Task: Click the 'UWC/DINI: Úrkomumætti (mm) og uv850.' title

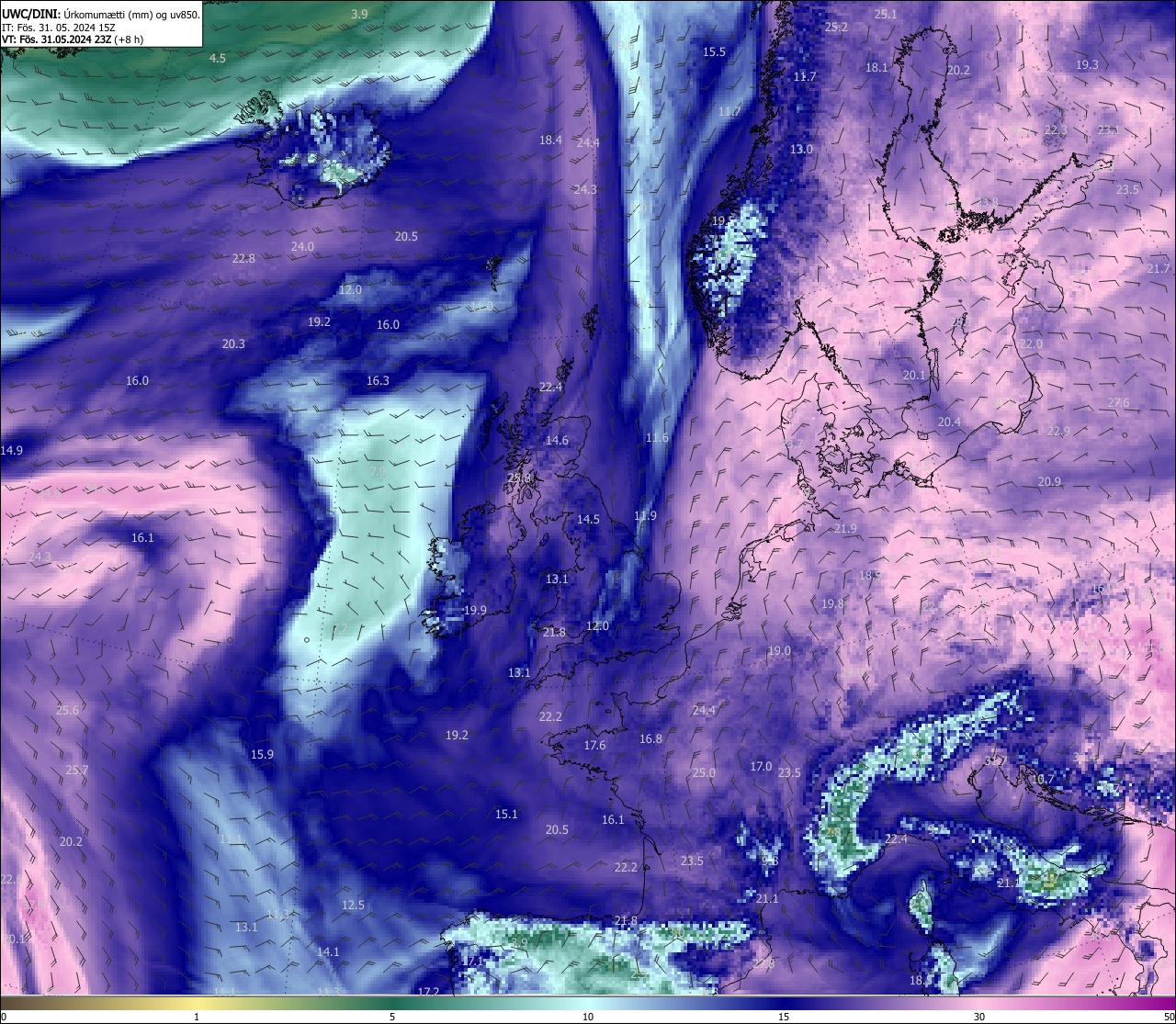Action: click(100, 15)
